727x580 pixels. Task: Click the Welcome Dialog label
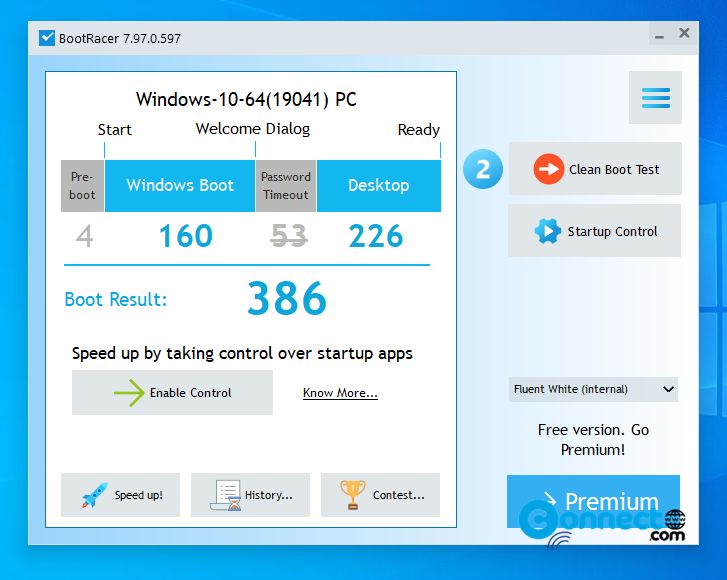click(253, 128)
